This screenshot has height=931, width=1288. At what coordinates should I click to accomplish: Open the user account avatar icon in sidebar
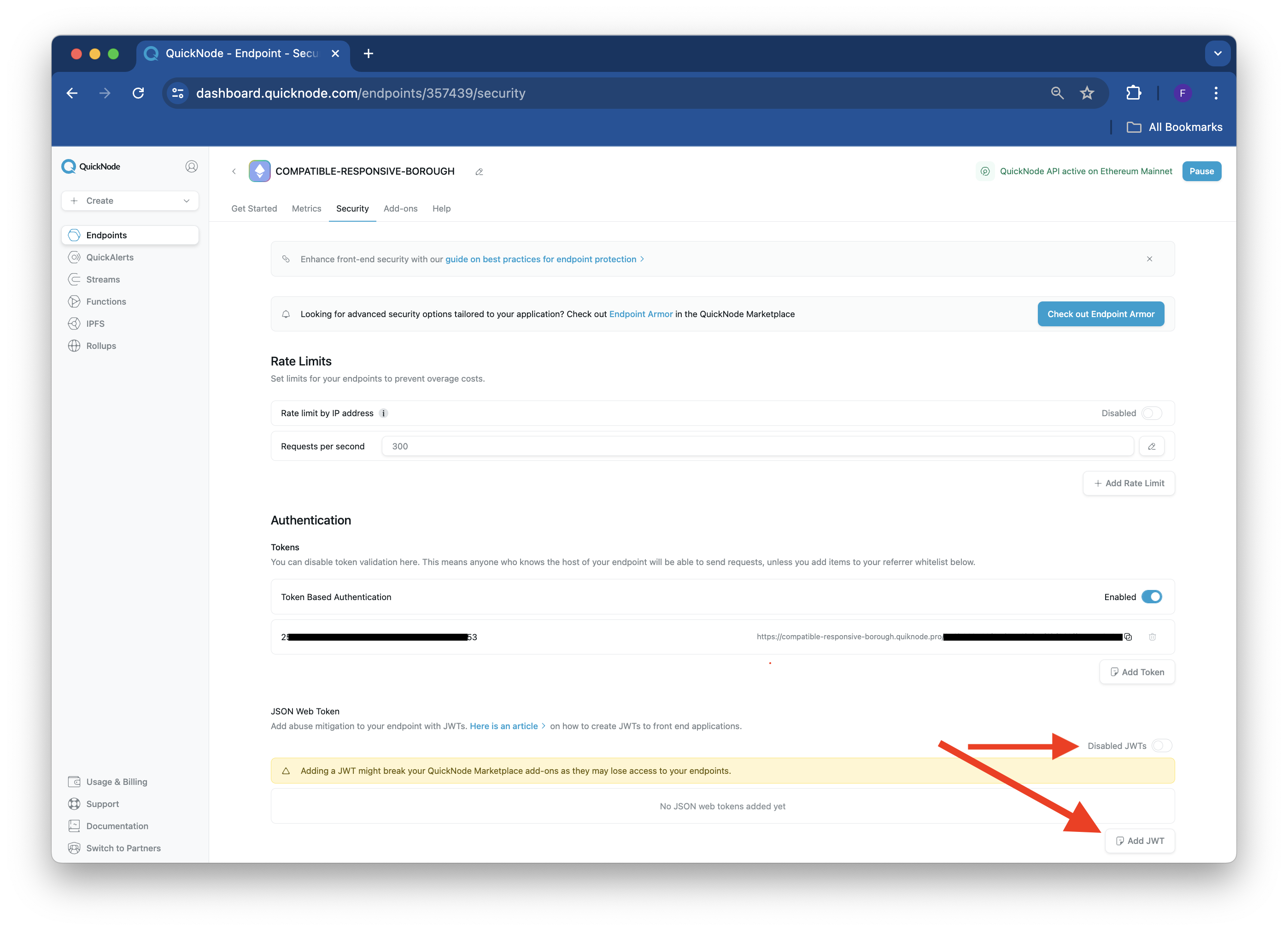coord(191,166)
